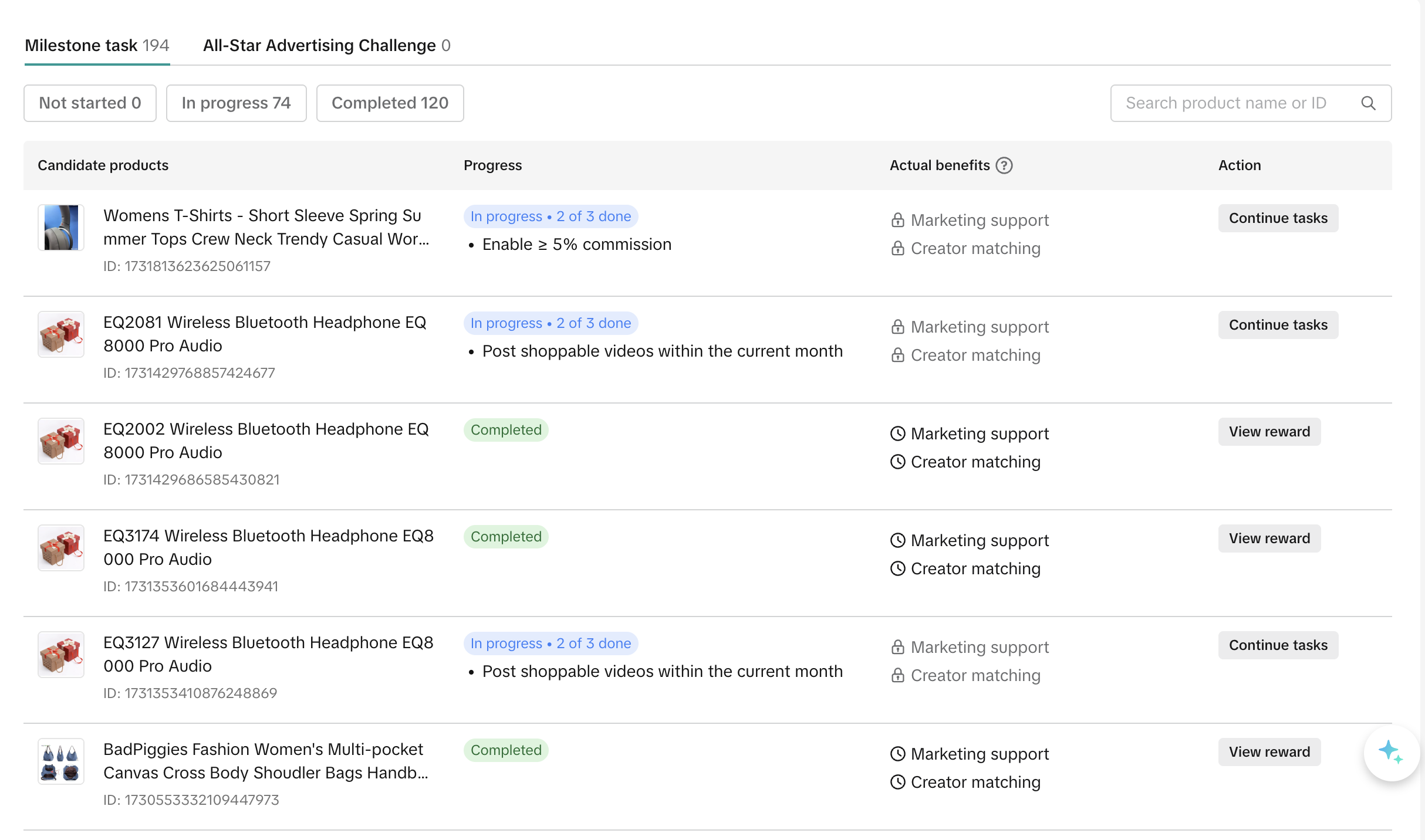Click lock icon beside EQ3127 Creator matching

click(897, 675)
